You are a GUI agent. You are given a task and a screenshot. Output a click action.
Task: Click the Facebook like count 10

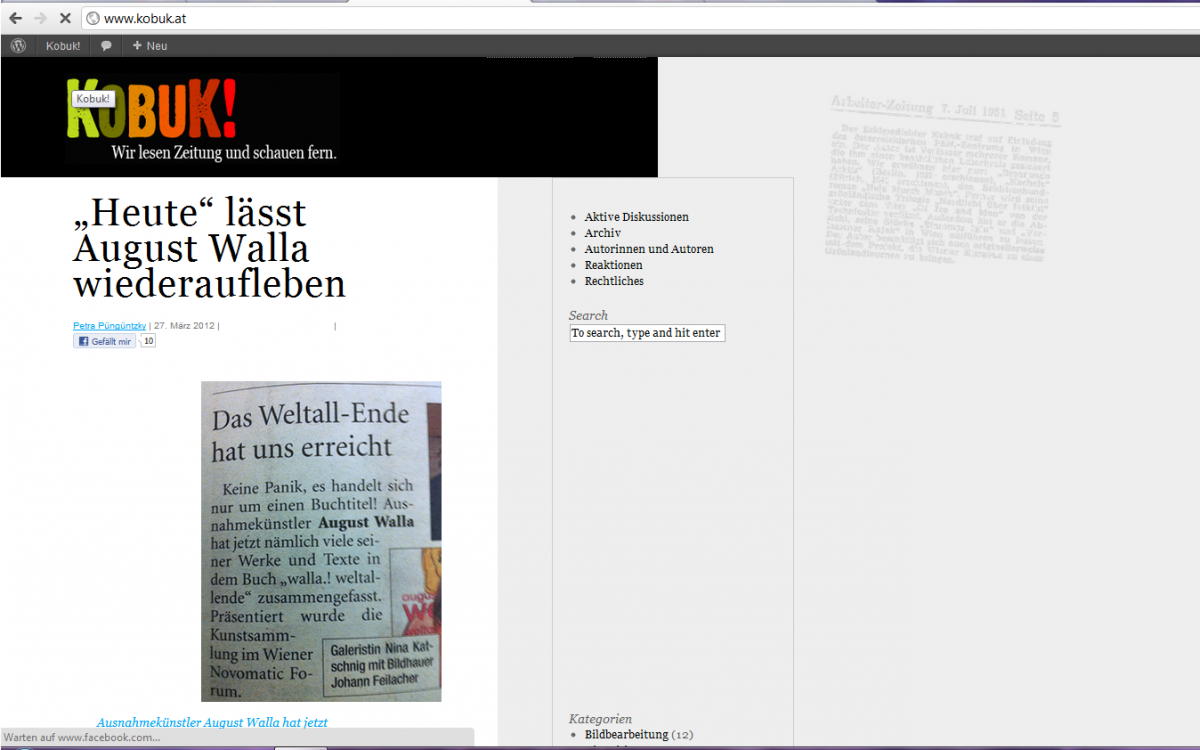(x=148, y=341)
